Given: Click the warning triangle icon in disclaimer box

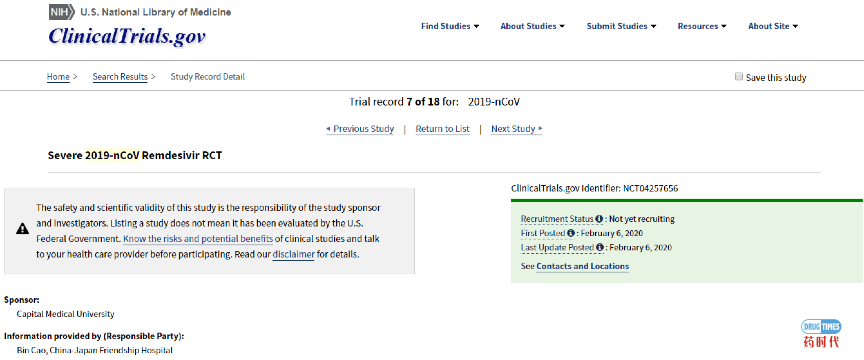Looking at the screenshot, I should click(x=23, y=229).
